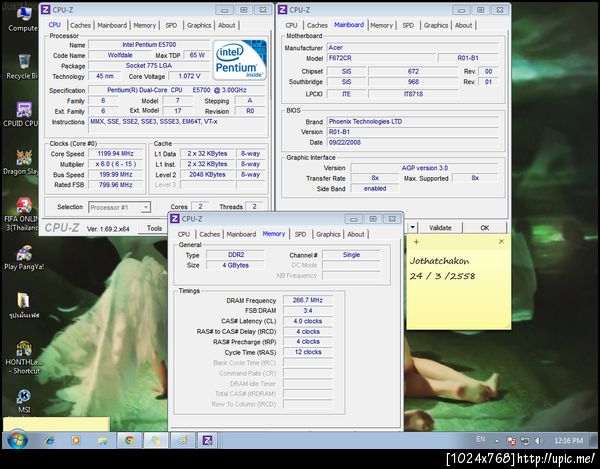Click the Intel Pentium inside logo

240,60
